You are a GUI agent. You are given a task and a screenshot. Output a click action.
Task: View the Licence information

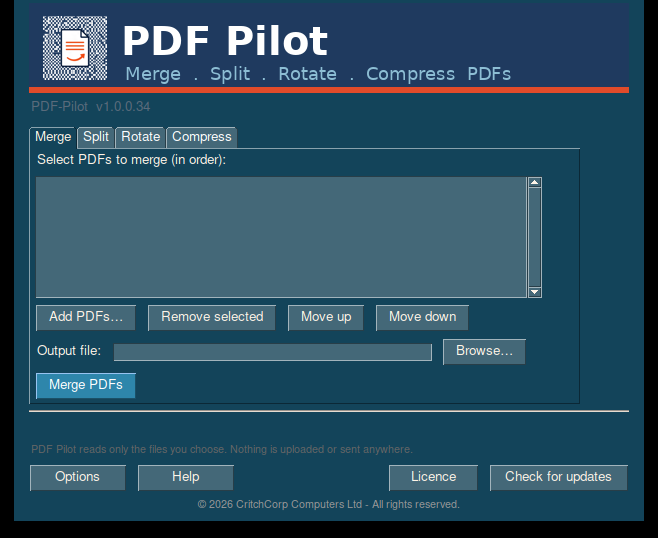click(433, 477)
